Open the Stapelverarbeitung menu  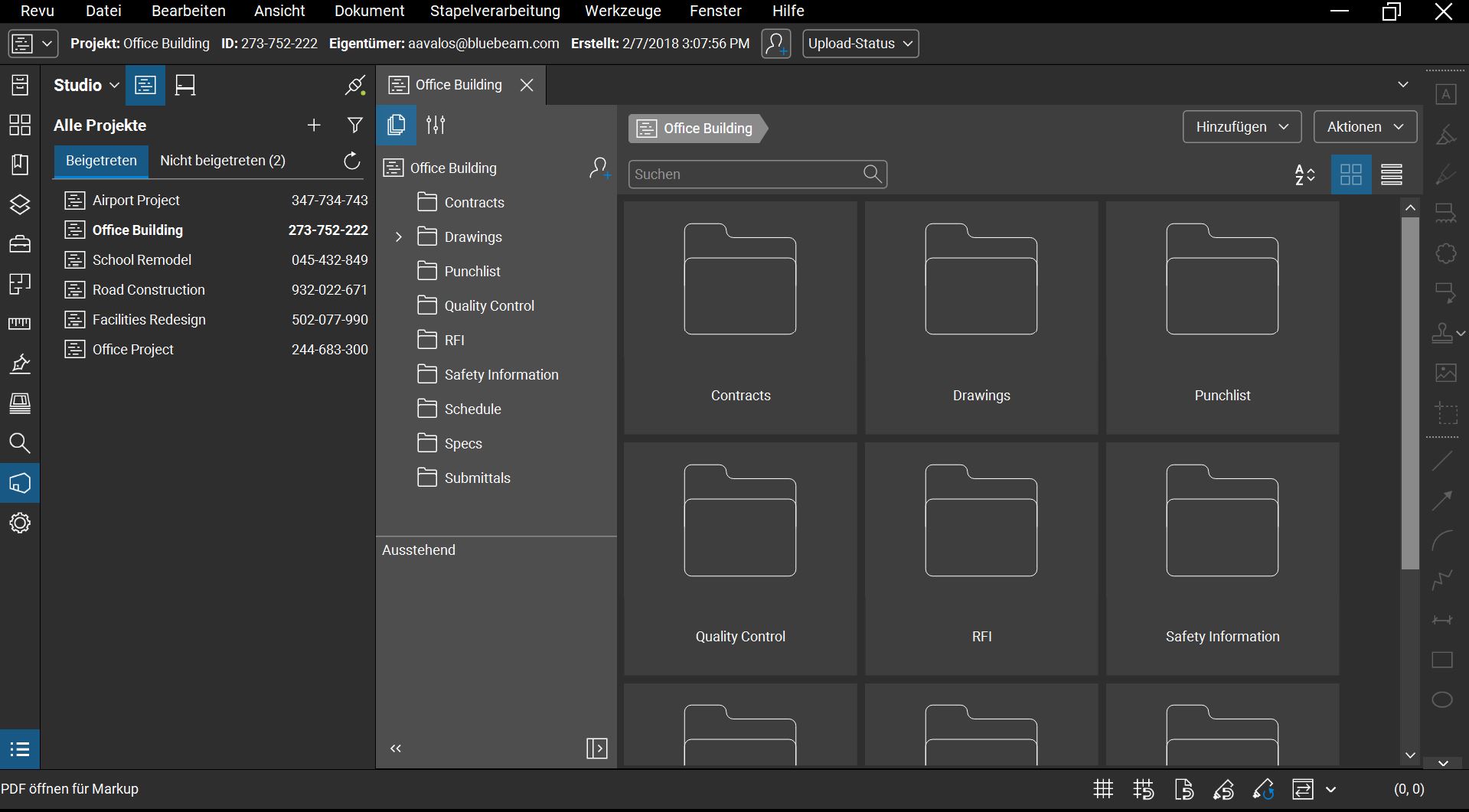coord(495,11)
